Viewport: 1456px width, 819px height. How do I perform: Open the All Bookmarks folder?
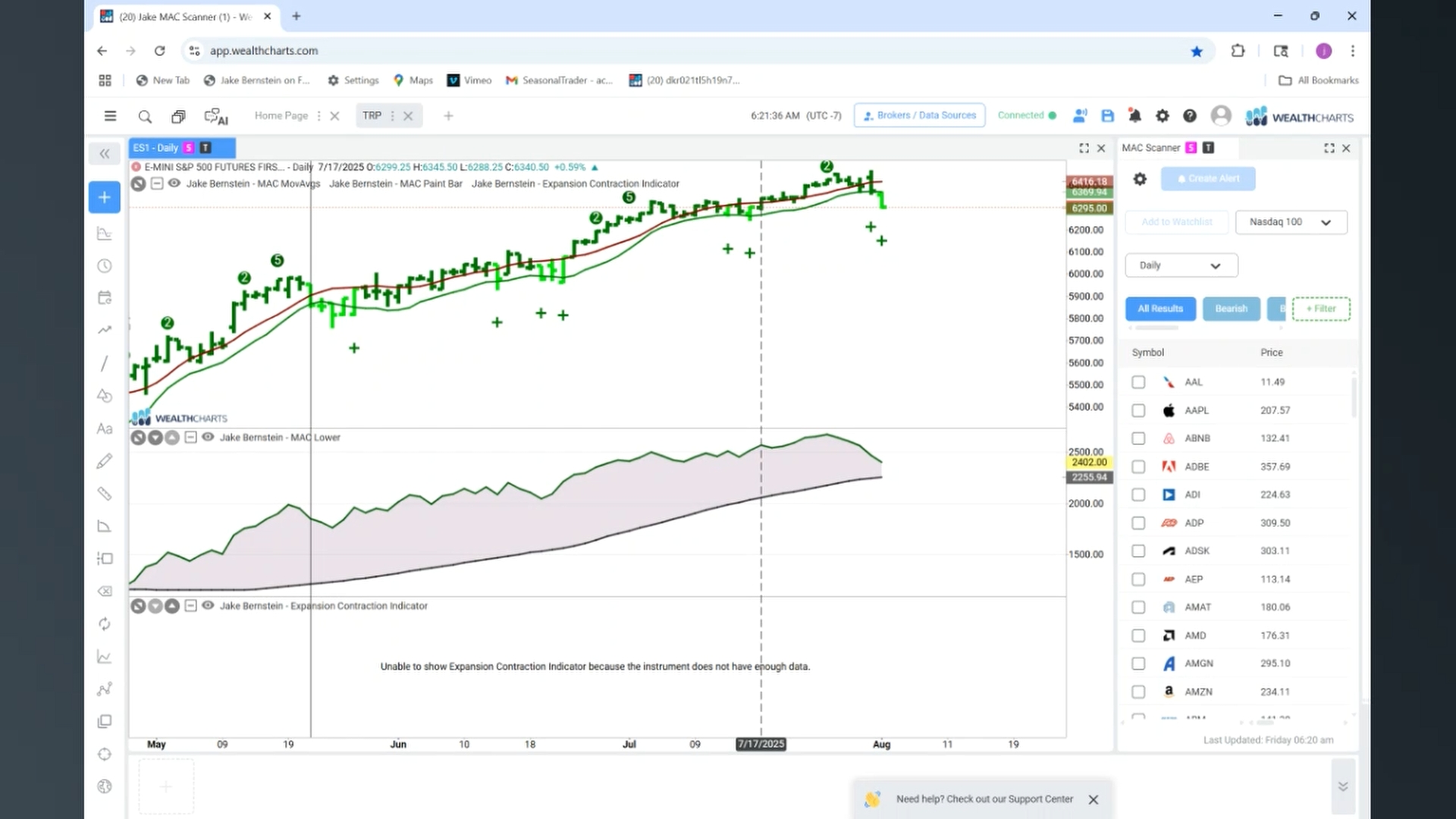point(1319,80)
